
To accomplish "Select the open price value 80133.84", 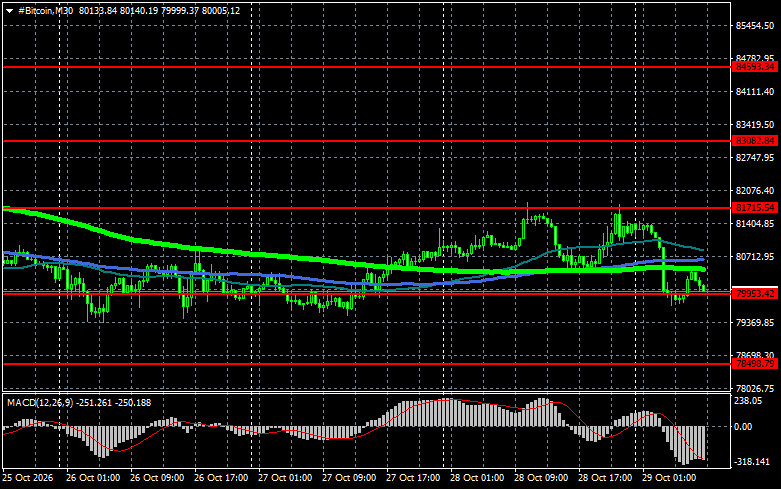I will 97,10.
